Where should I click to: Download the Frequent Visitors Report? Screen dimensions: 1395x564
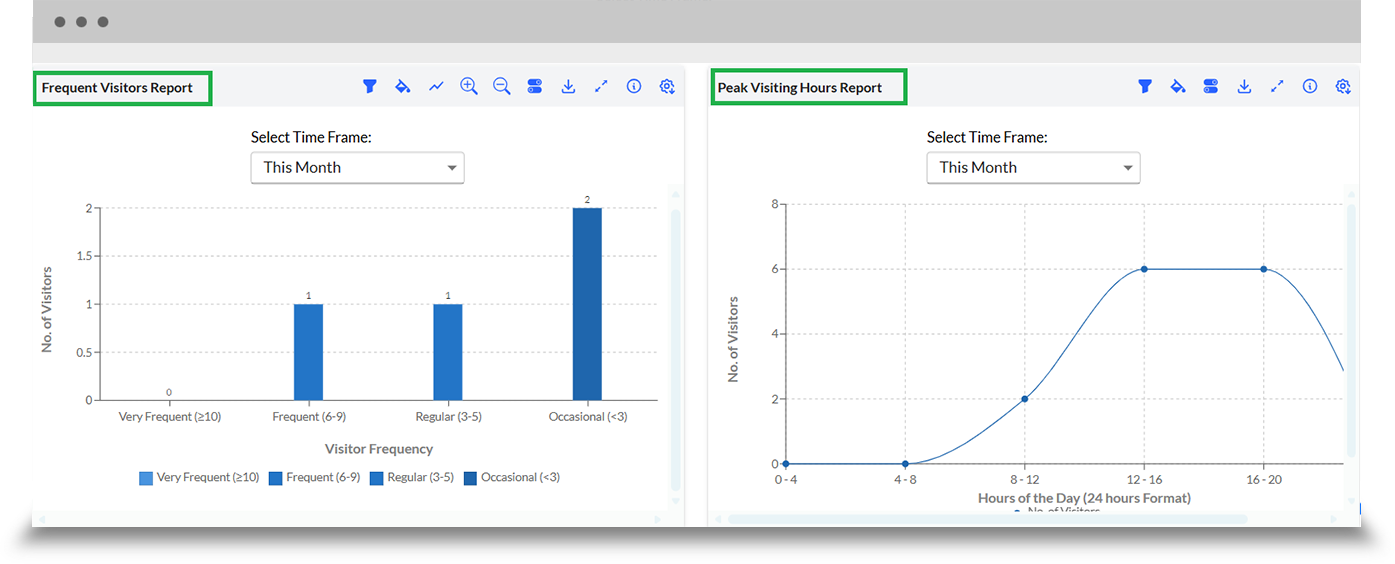point(568,87)
